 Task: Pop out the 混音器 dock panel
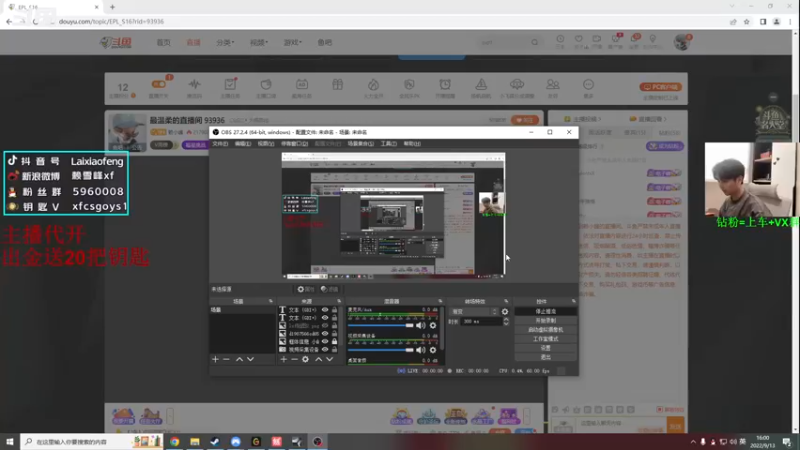[x=440, y=302]
